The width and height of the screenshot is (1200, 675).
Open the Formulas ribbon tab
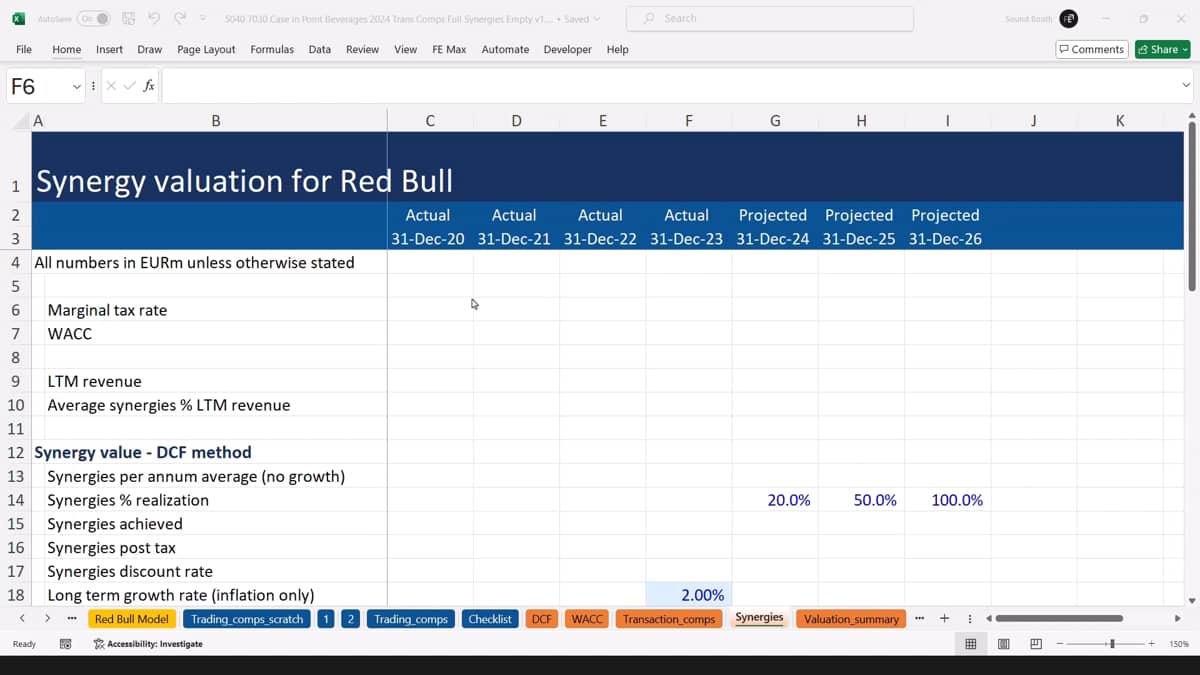(272, 49)
